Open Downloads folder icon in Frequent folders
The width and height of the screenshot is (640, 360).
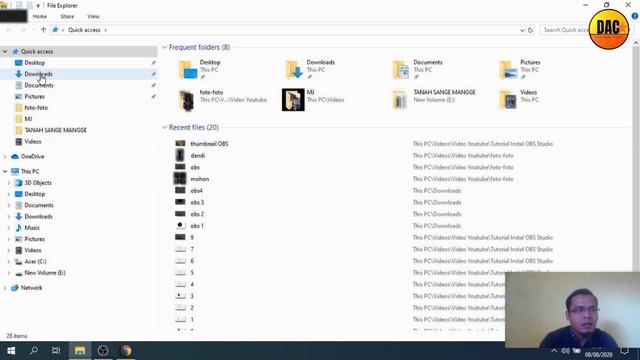click(x=293, y=70)
